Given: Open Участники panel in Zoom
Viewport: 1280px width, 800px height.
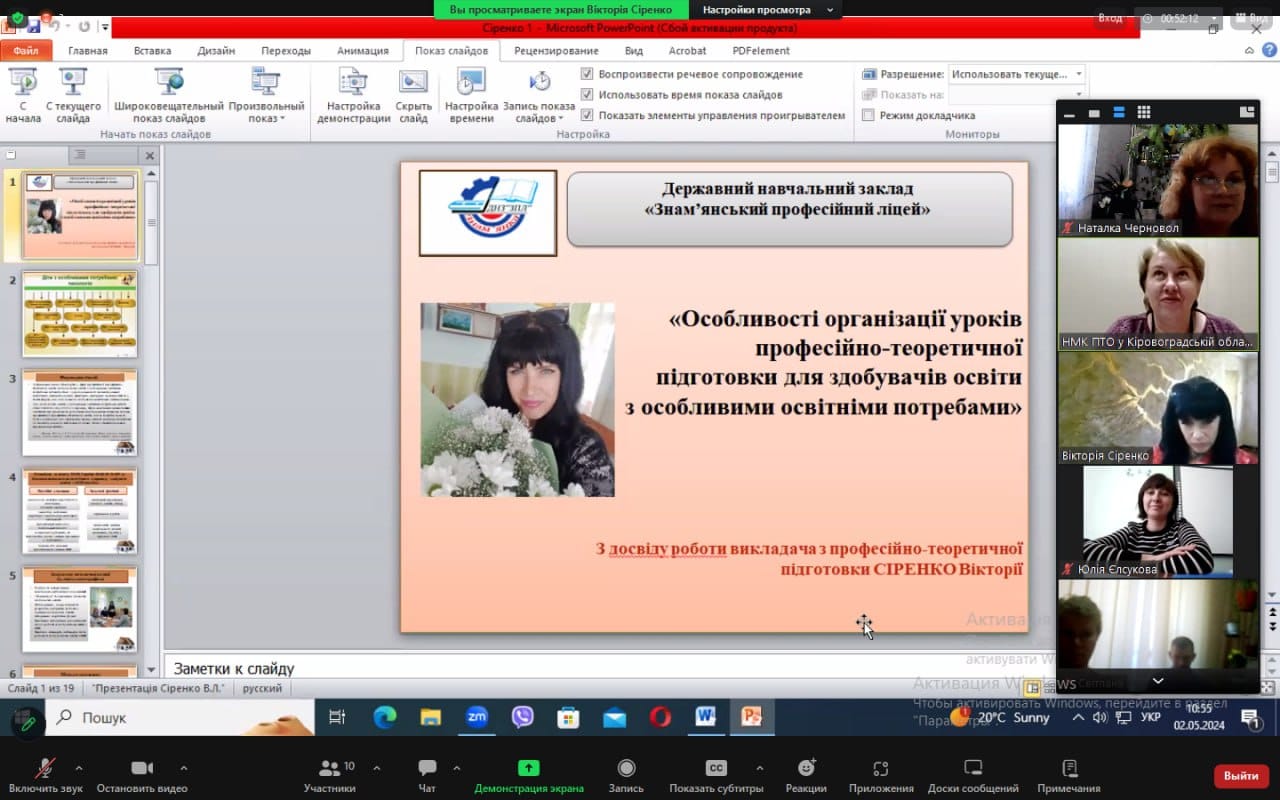Looking at the screenshot, I should click(329, 775).
